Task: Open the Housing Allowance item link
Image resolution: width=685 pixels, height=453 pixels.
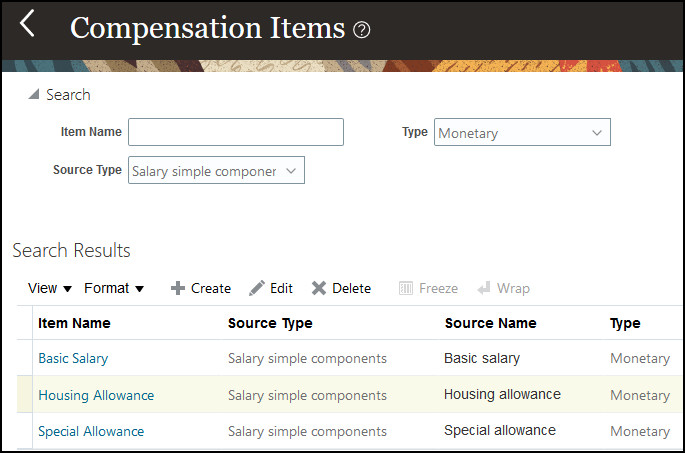Action: coord(96,395)
